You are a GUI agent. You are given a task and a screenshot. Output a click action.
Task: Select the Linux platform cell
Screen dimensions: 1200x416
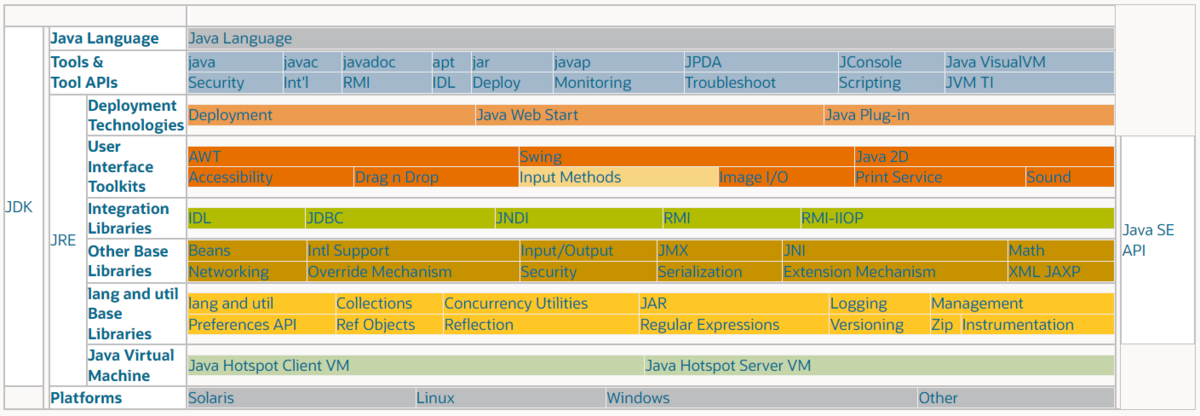tap(510, 397)
